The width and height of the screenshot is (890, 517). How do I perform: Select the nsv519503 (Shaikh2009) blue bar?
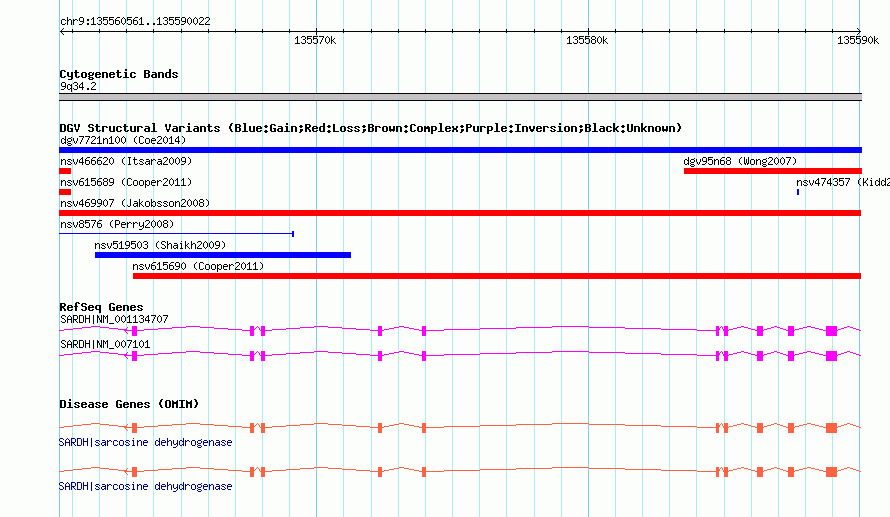(x=223, y=255)
